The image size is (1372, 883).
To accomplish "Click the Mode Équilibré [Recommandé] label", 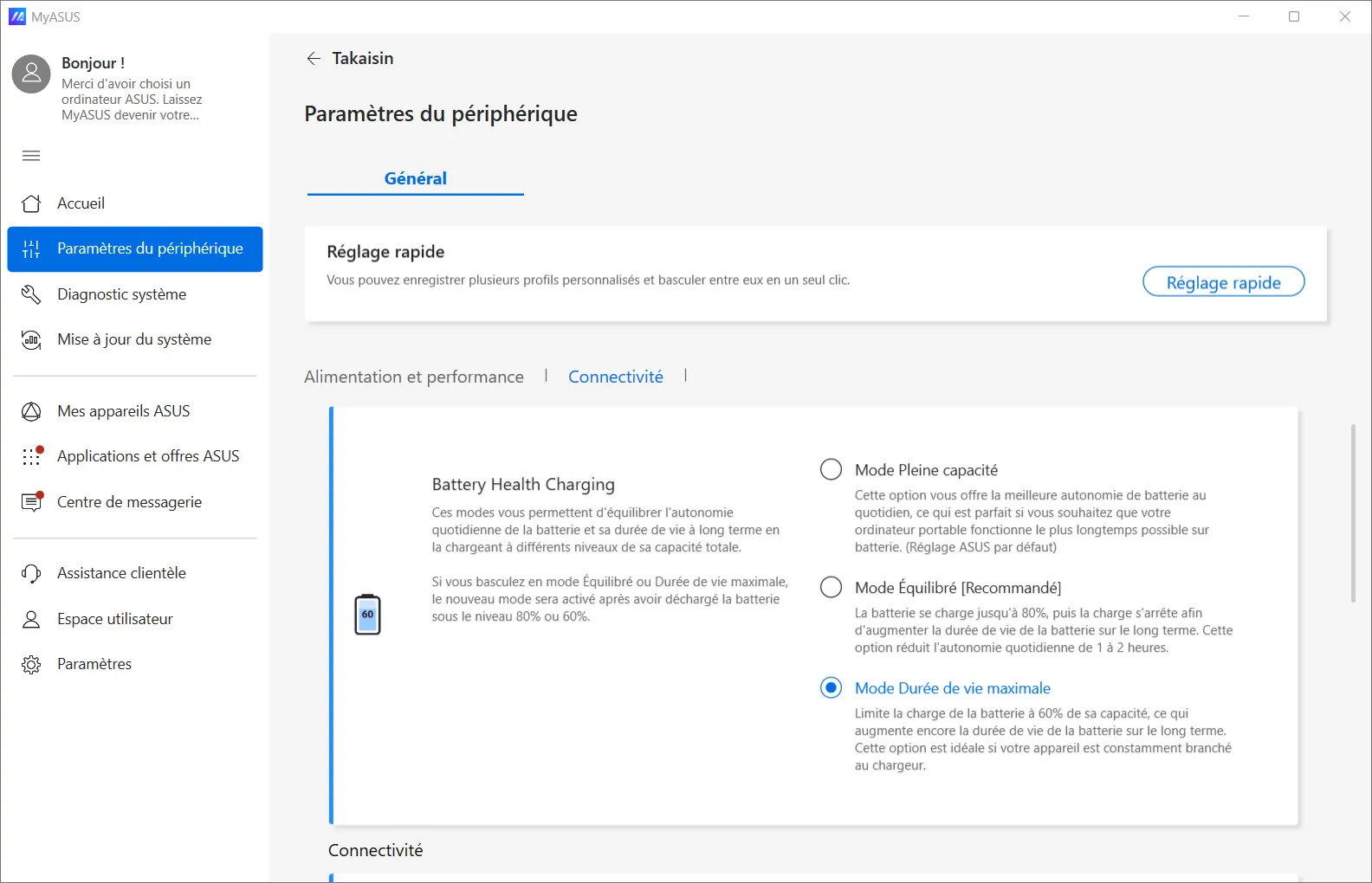I will point(958,588).
